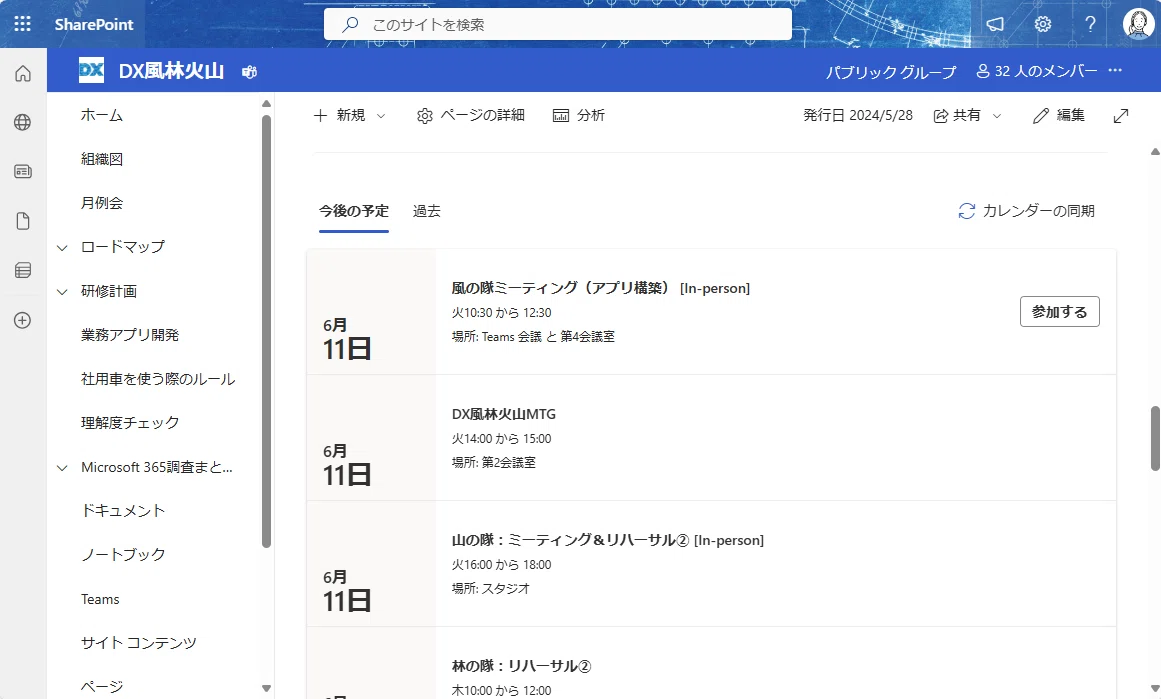Open 風の隊ミーティング（アプリ構築） event
Viewport: 1161px width, 699px height.
point(600,288)
